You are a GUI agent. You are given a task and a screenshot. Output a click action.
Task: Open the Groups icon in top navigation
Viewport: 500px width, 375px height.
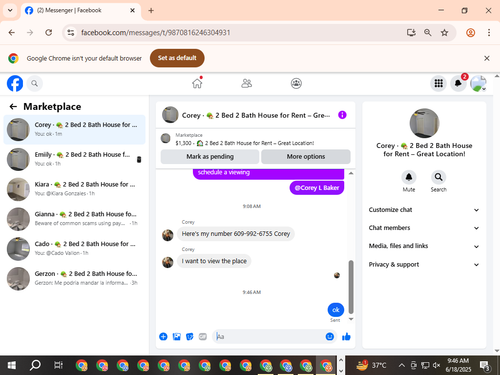coord(296,83)
